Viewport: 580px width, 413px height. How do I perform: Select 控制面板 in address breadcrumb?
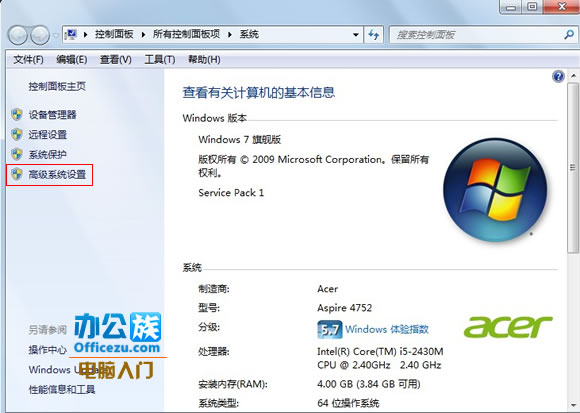tap(114, 35)
